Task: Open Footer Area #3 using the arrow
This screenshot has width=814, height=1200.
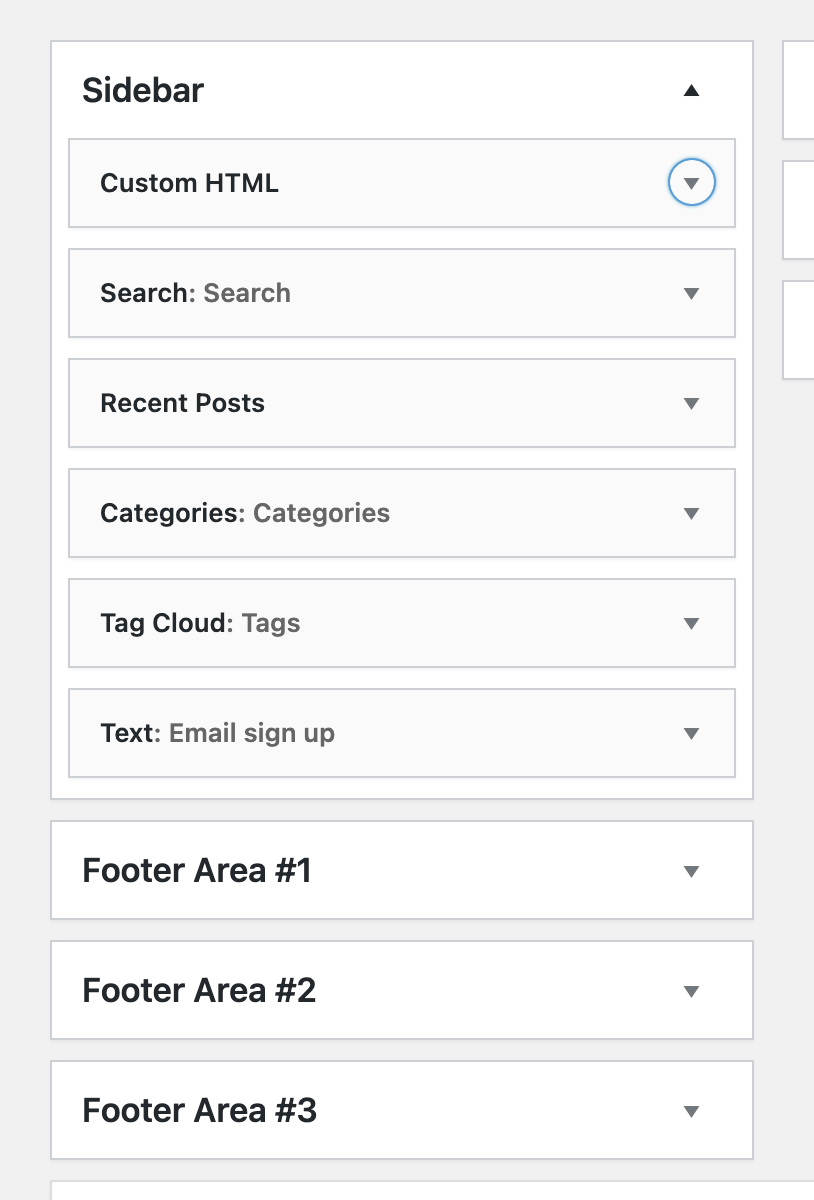Action: pyautogui.click(x=691, y=1111)
